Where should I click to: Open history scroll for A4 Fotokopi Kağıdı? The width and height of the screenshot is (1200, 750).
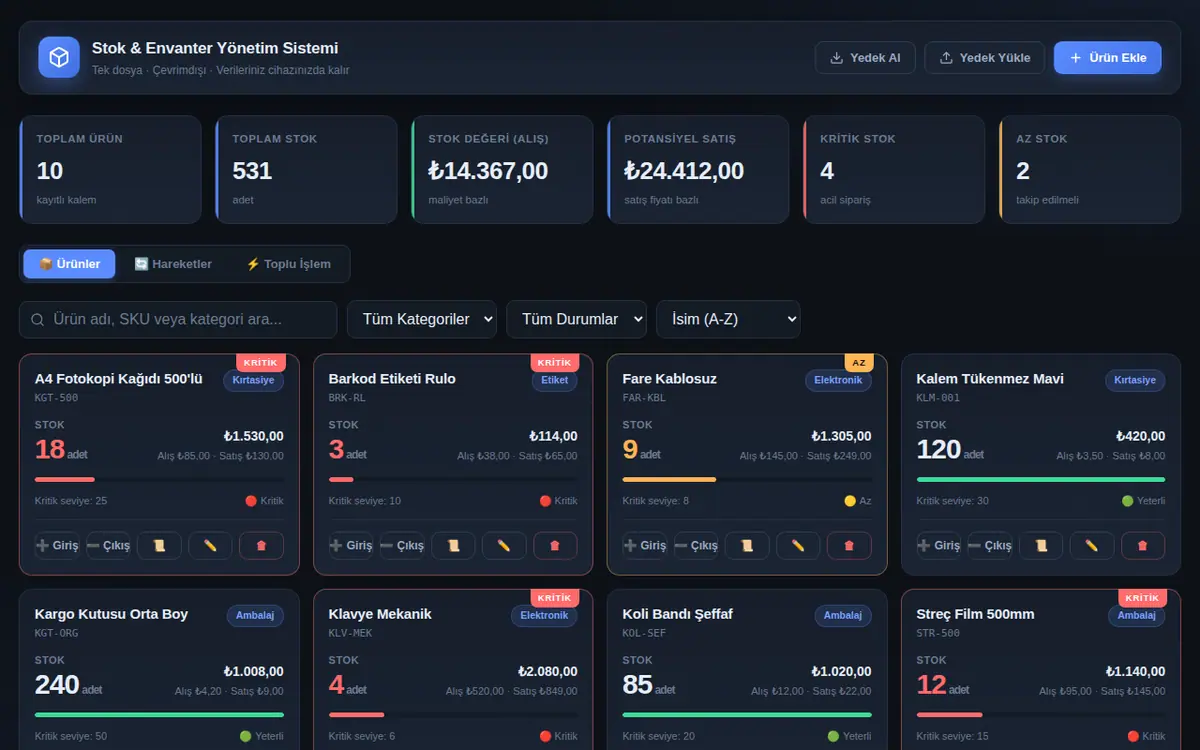click(159, 545)
